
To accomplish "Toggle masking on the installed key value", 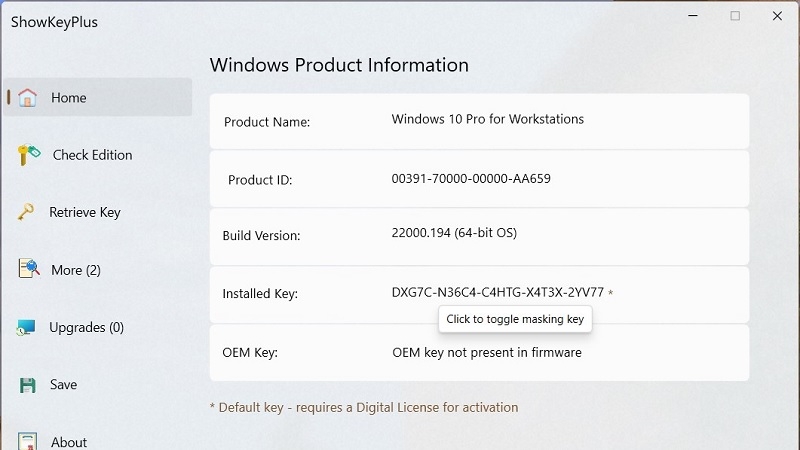I will click(x=497, y=293).
